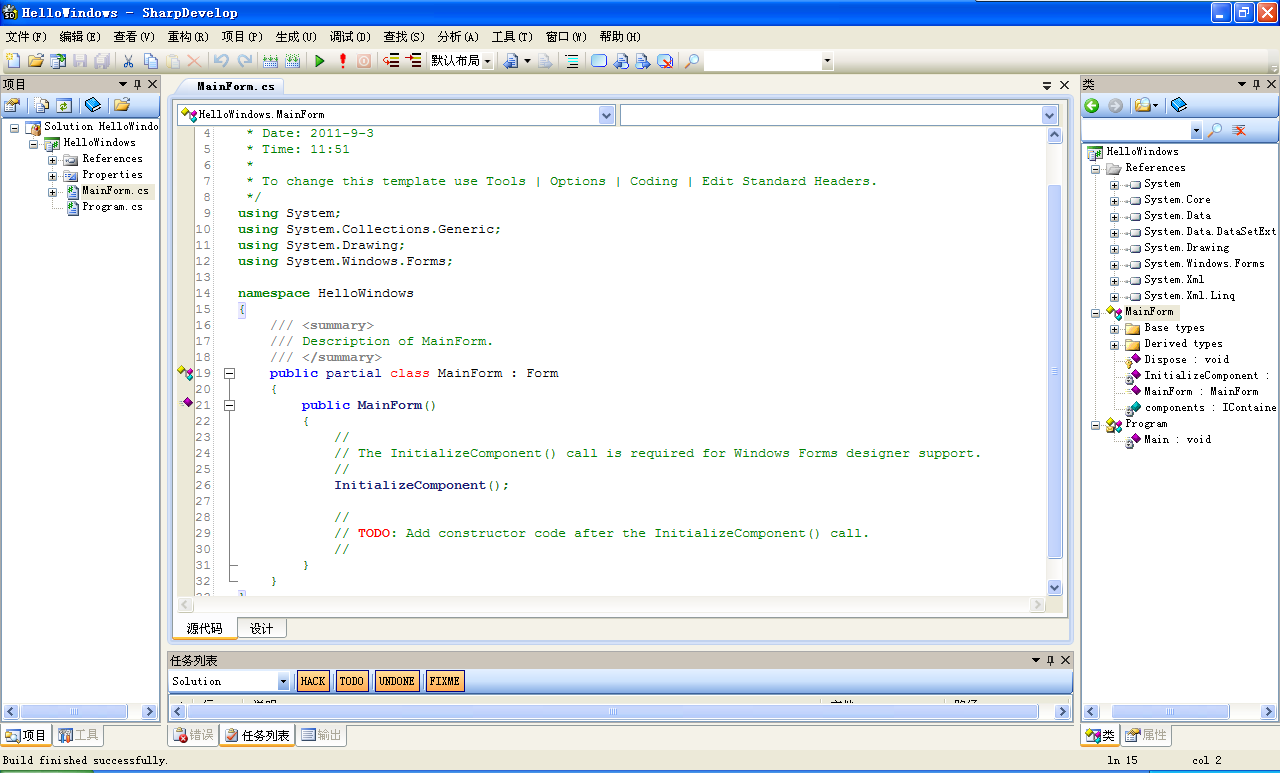
Task: Switch to the 设计 designer tab
Action: [x=262, y=628]
